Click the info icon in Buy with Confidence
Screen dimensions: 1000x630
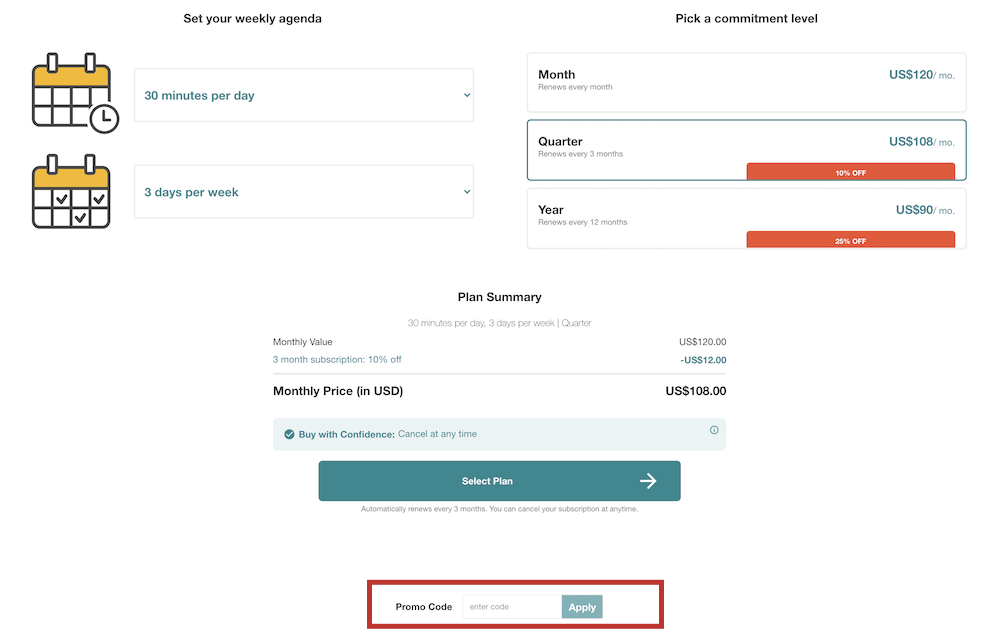[714, 430]
